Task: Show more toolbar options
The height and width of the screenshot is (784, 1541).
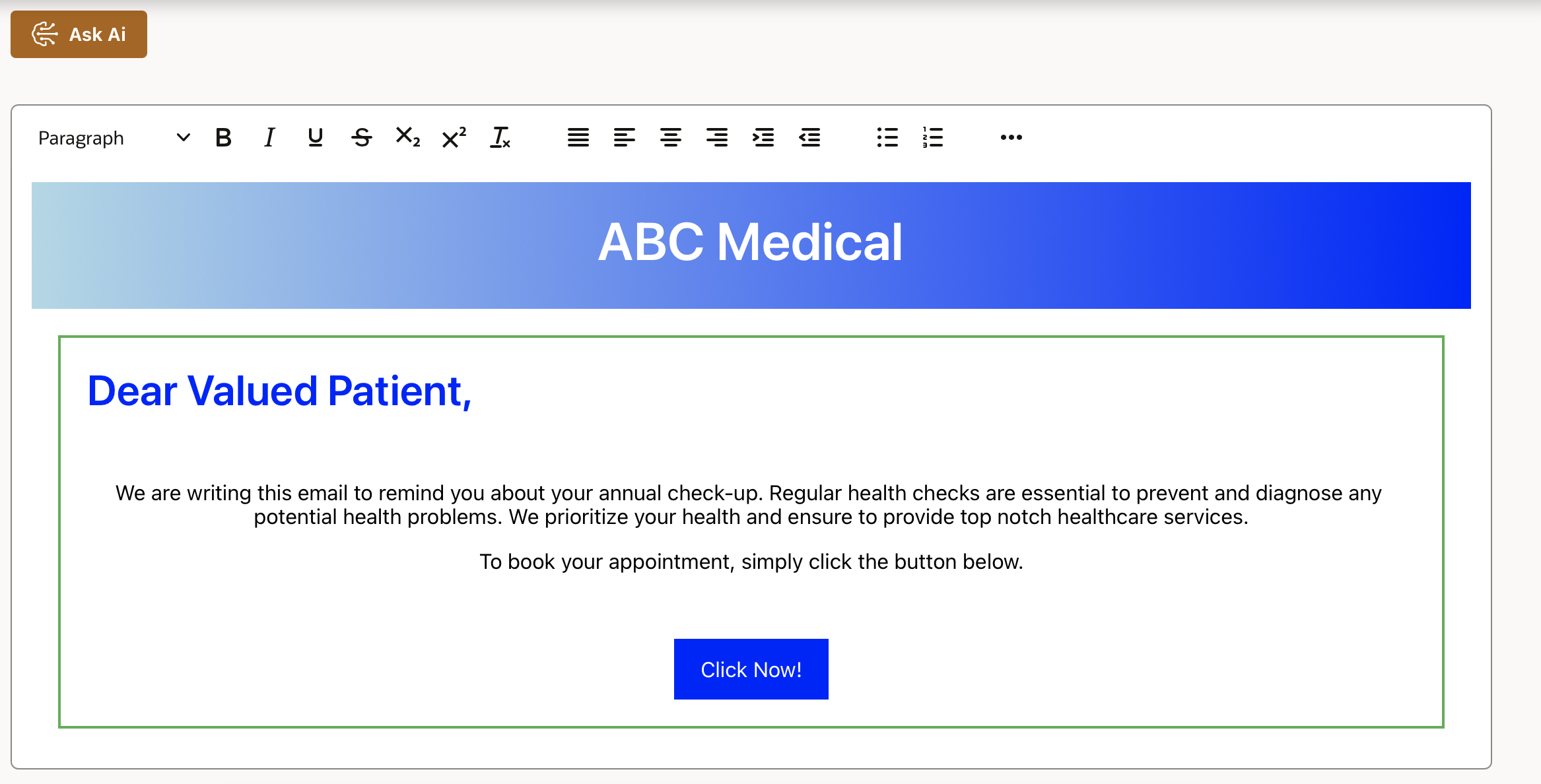Action: click(x=1011, y=138)
